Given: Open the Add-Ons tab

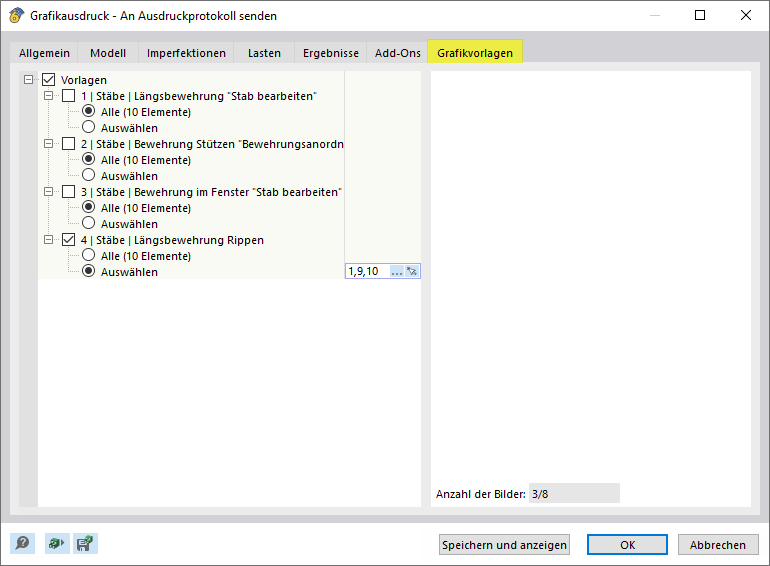Looking at the screenshot, I should pos(398,53).
